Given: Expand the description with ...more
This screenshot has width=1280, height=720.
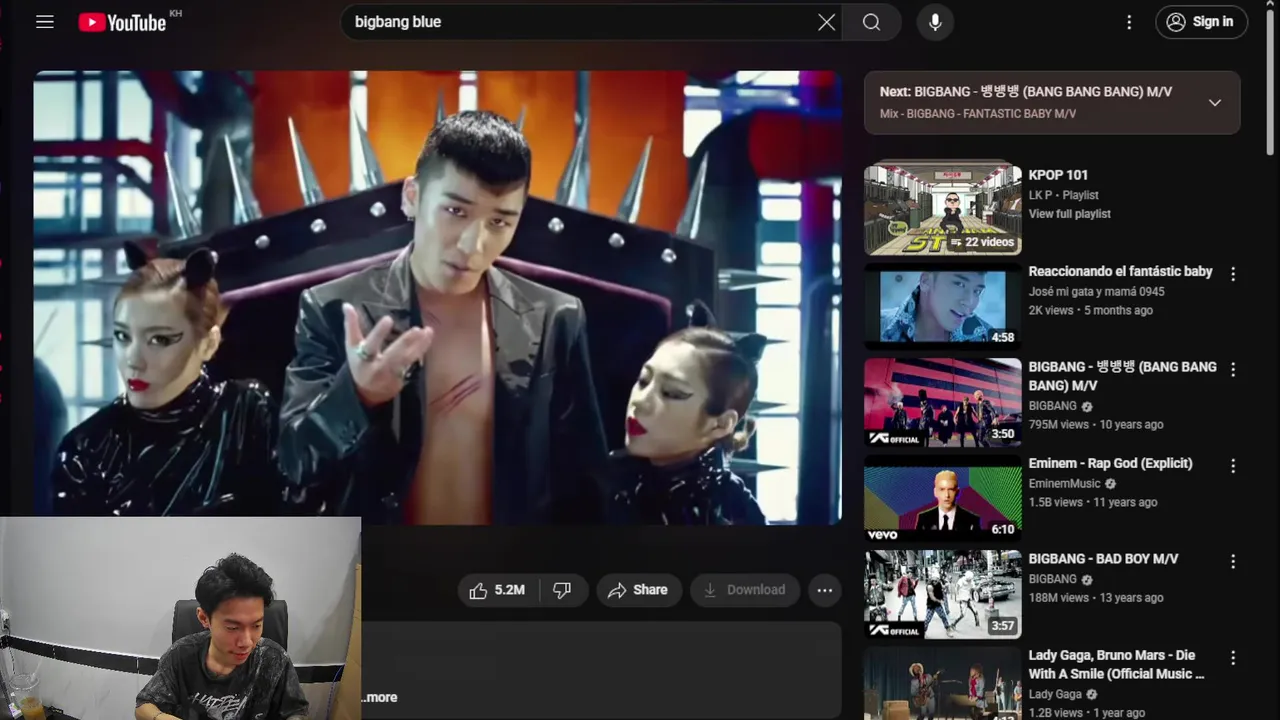Looking at the screenshot, I should pyautogui.click(x=380, y=697).
